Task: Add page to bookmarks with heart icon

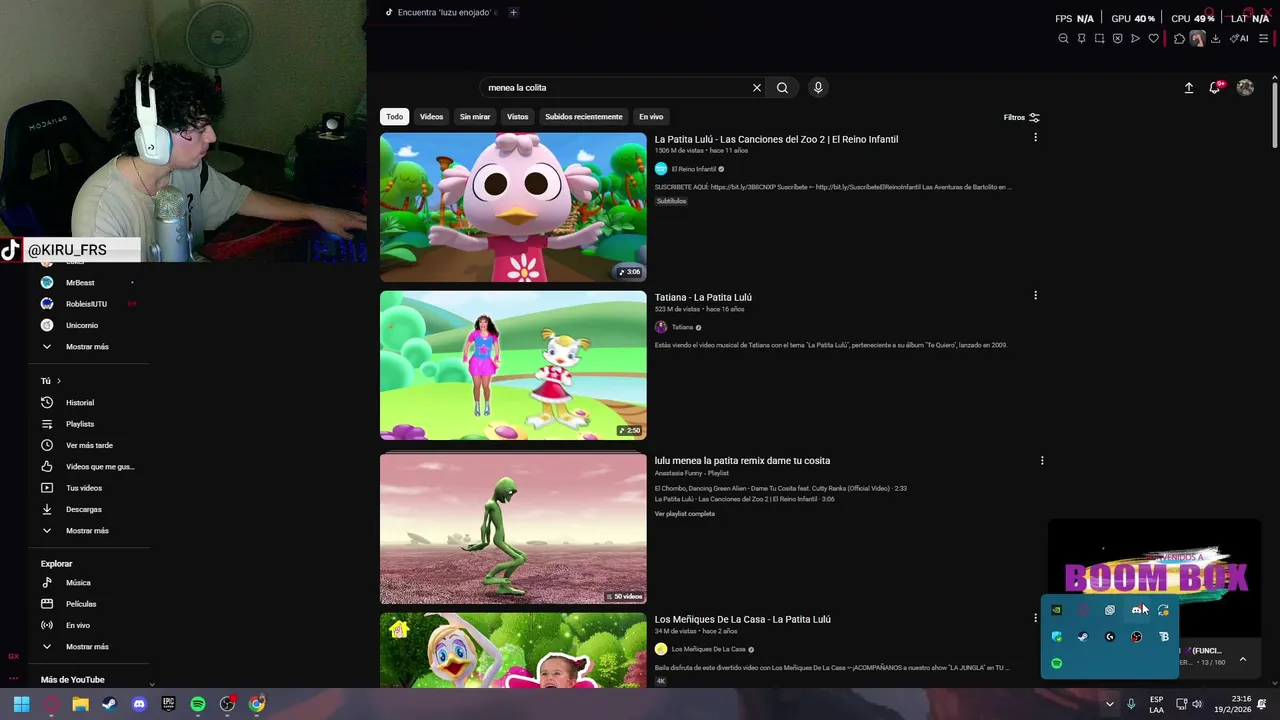Action: point(1153,39)
